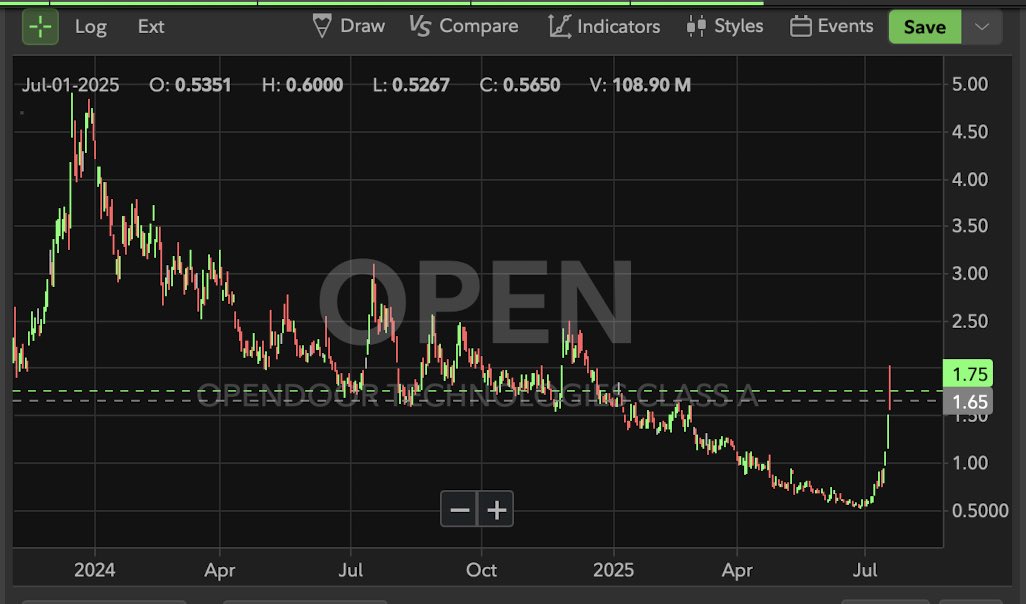
Task: Click the green Save button
Action: point(925,27)
